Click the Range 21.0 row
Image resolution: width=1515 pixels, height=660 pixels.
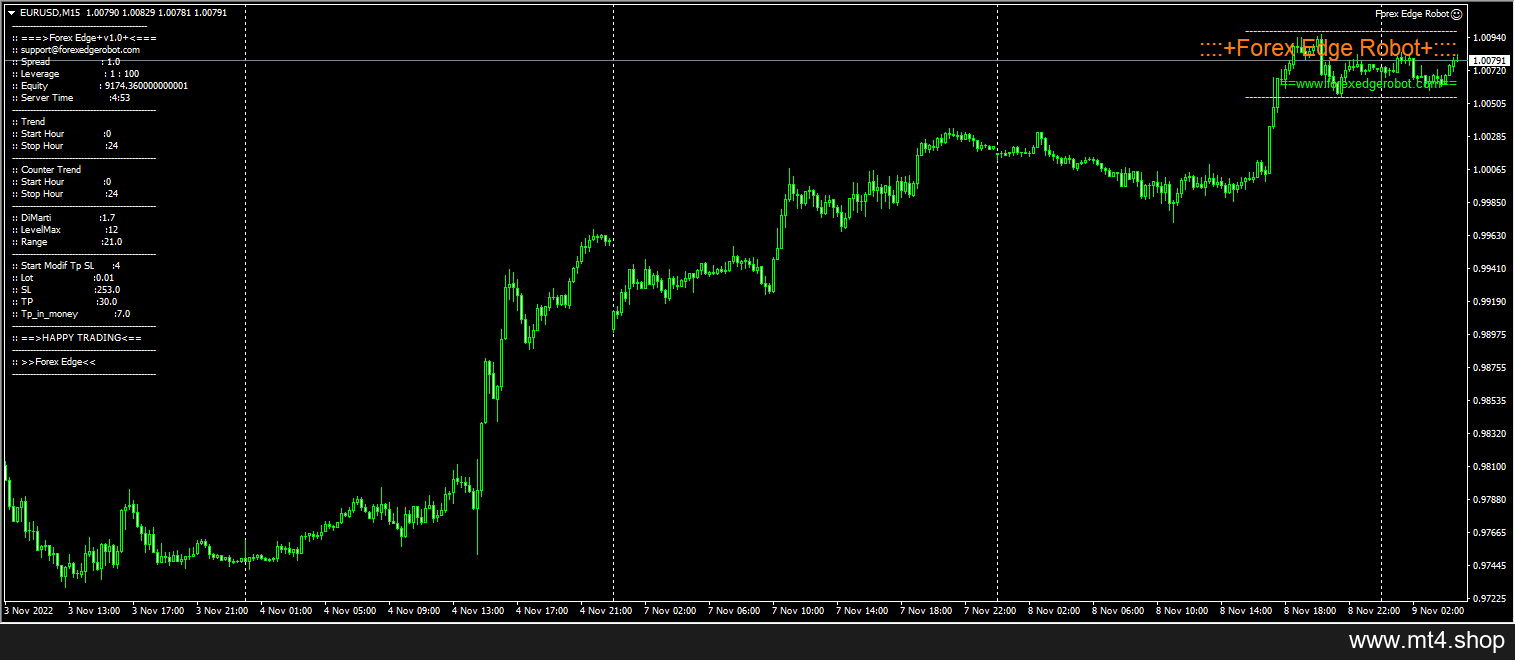tap(67, 241)
